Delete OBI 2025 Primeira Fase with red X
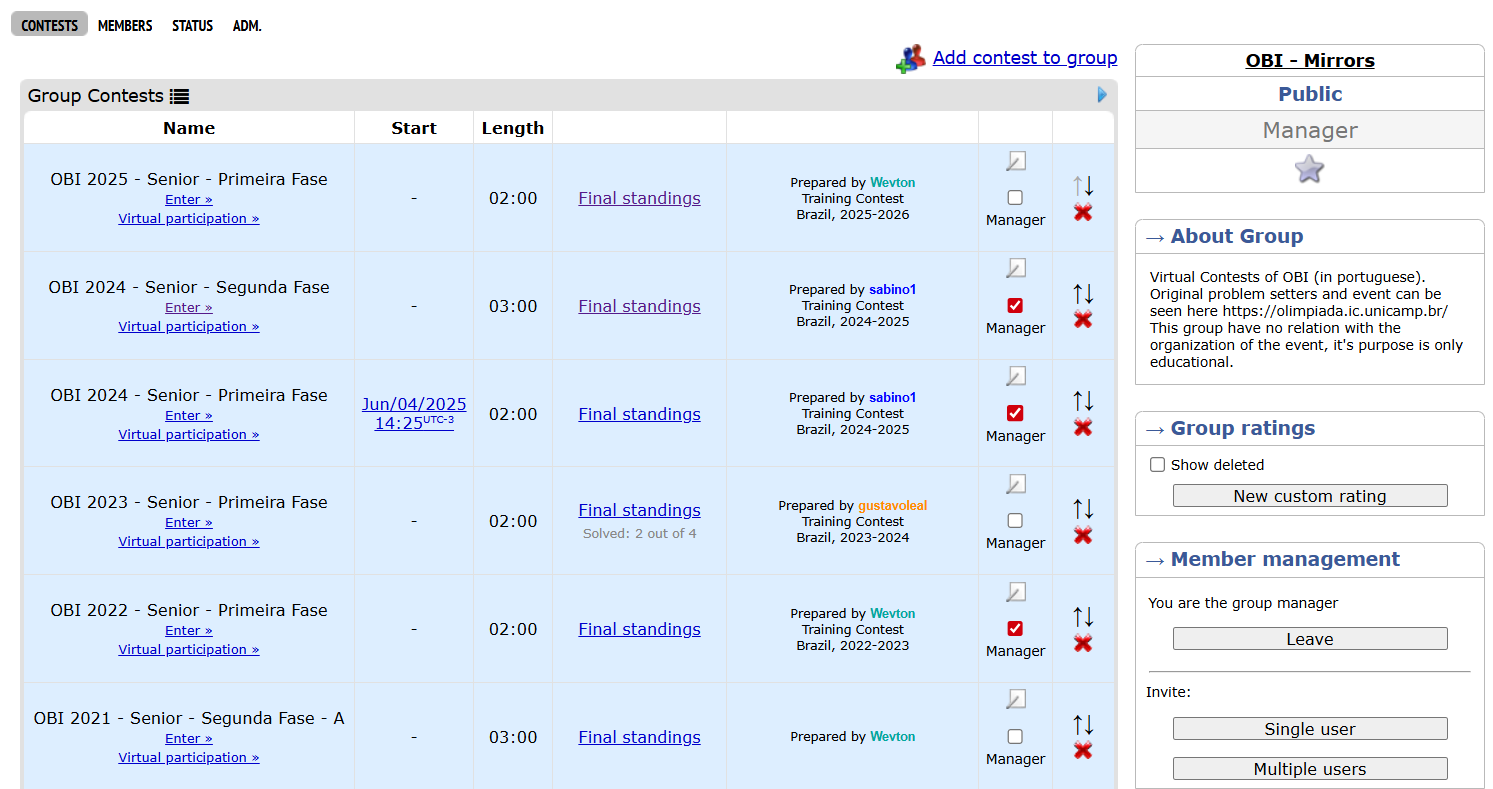 click(x=1083, y=212)
